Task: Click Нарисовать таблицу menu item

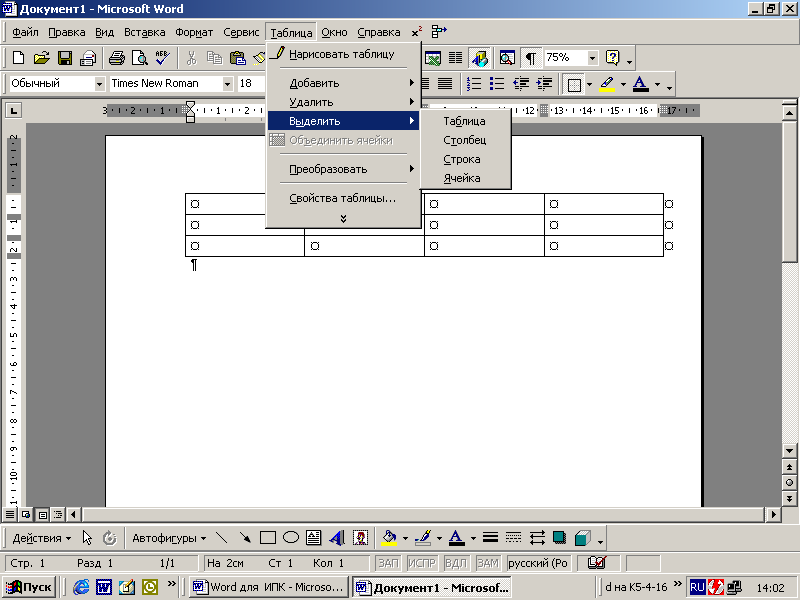Action: (343, 54)
